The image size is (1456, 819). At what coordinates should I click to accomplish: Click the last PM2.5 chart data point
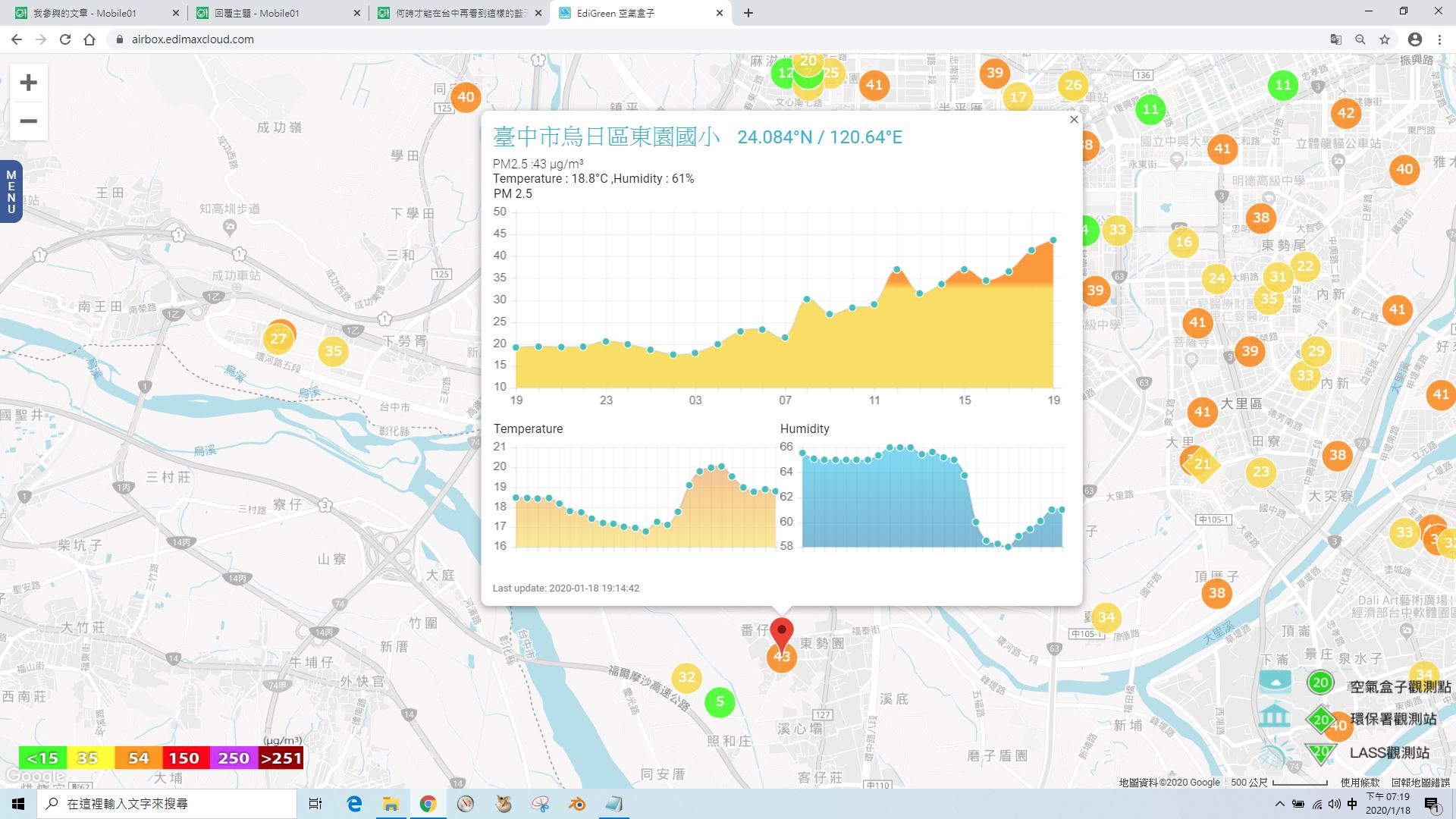pos(1053,240)
